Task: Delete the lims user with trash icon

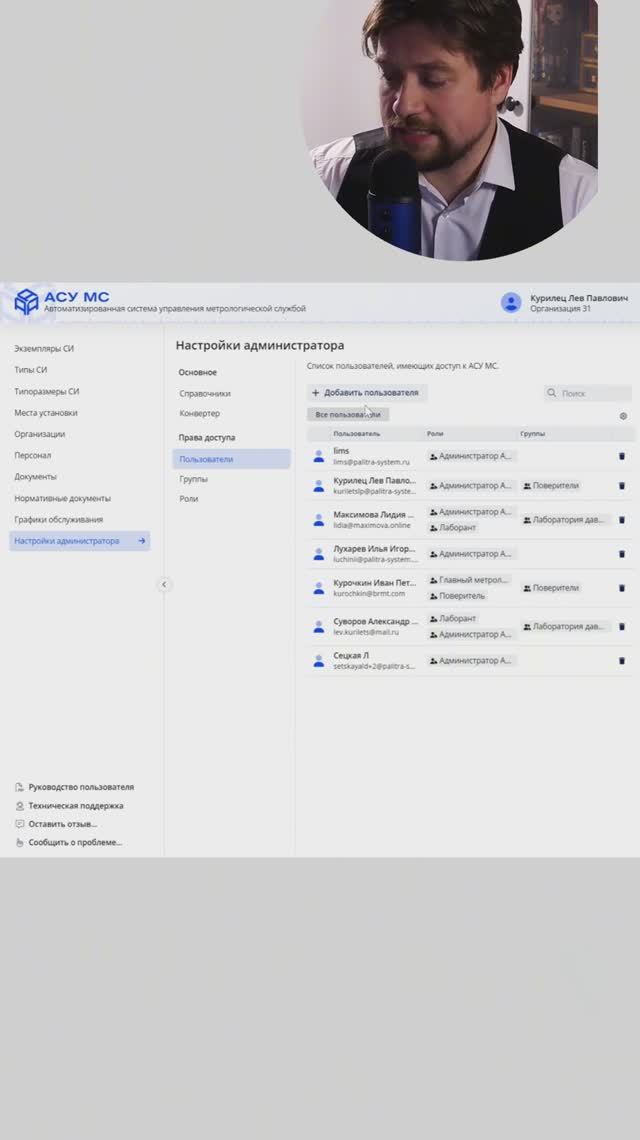Action: 622,456
